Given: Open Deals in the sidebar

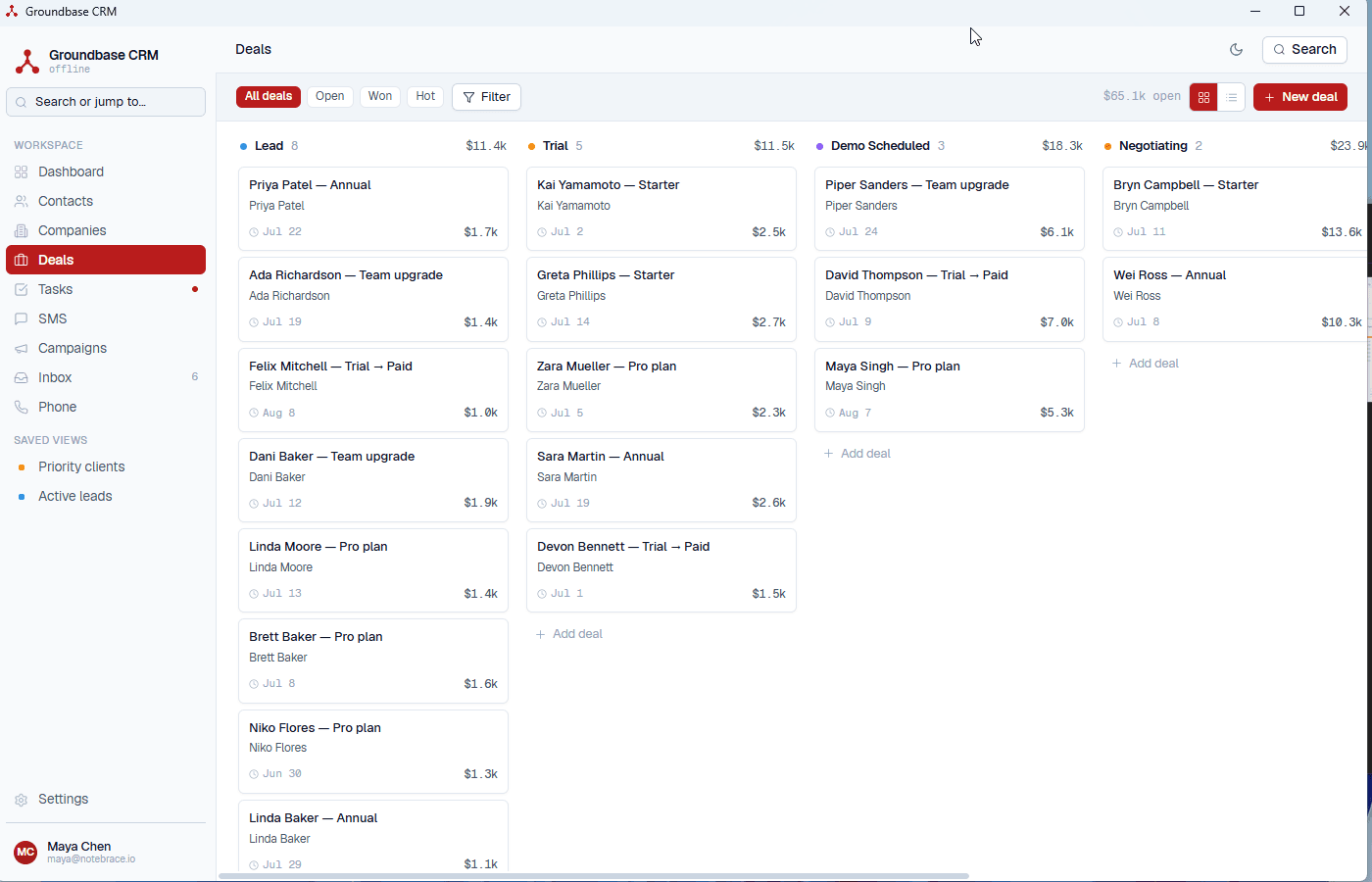Looking at the screenshot, I should pyautogui.click(x=106, y=260).
